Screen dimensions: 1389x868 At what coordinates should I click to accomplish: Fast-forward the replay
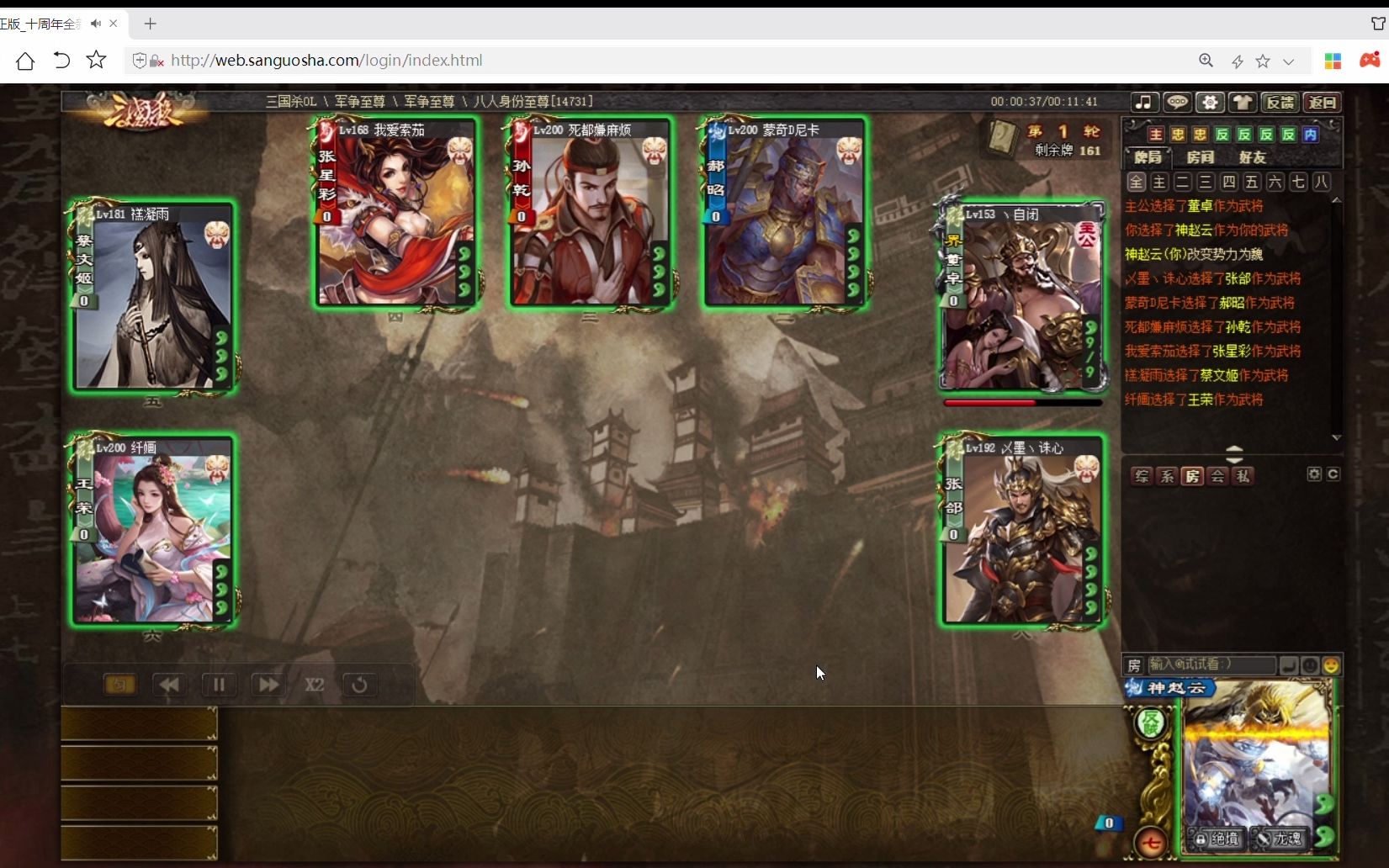click(x=268, y=685)
